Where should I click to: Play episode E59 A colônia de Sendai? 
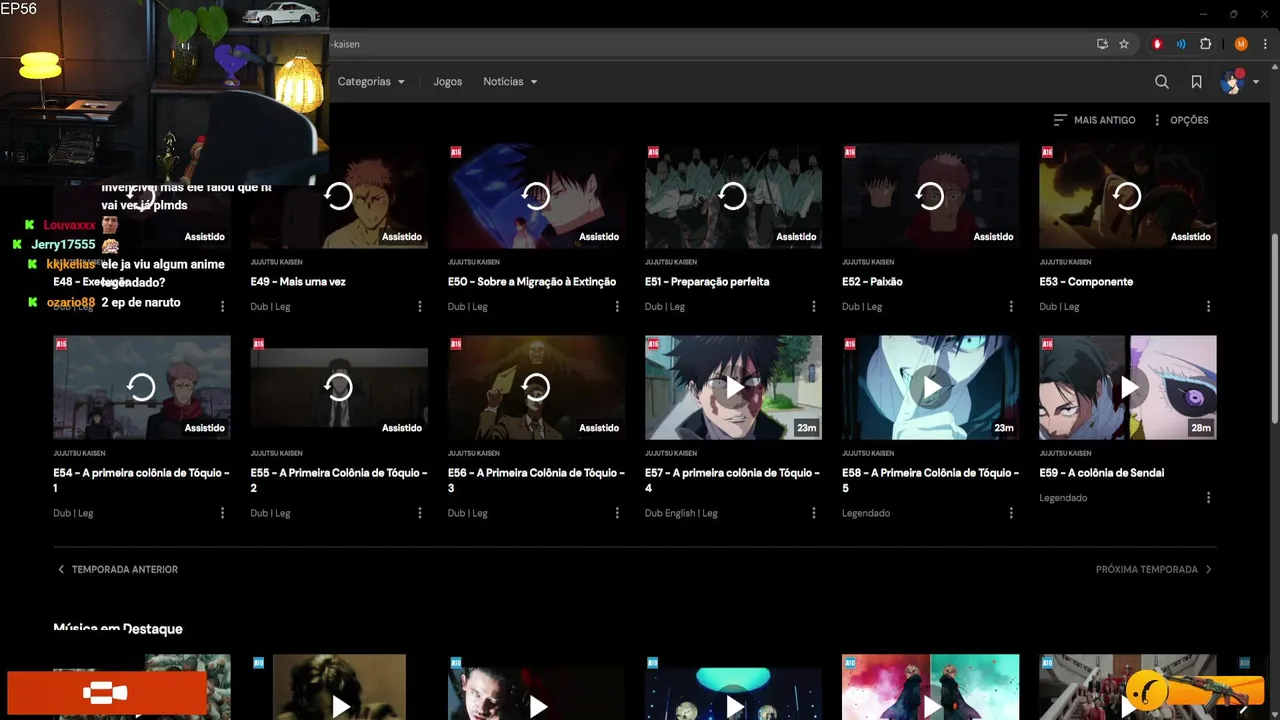tap(1128, 387)
